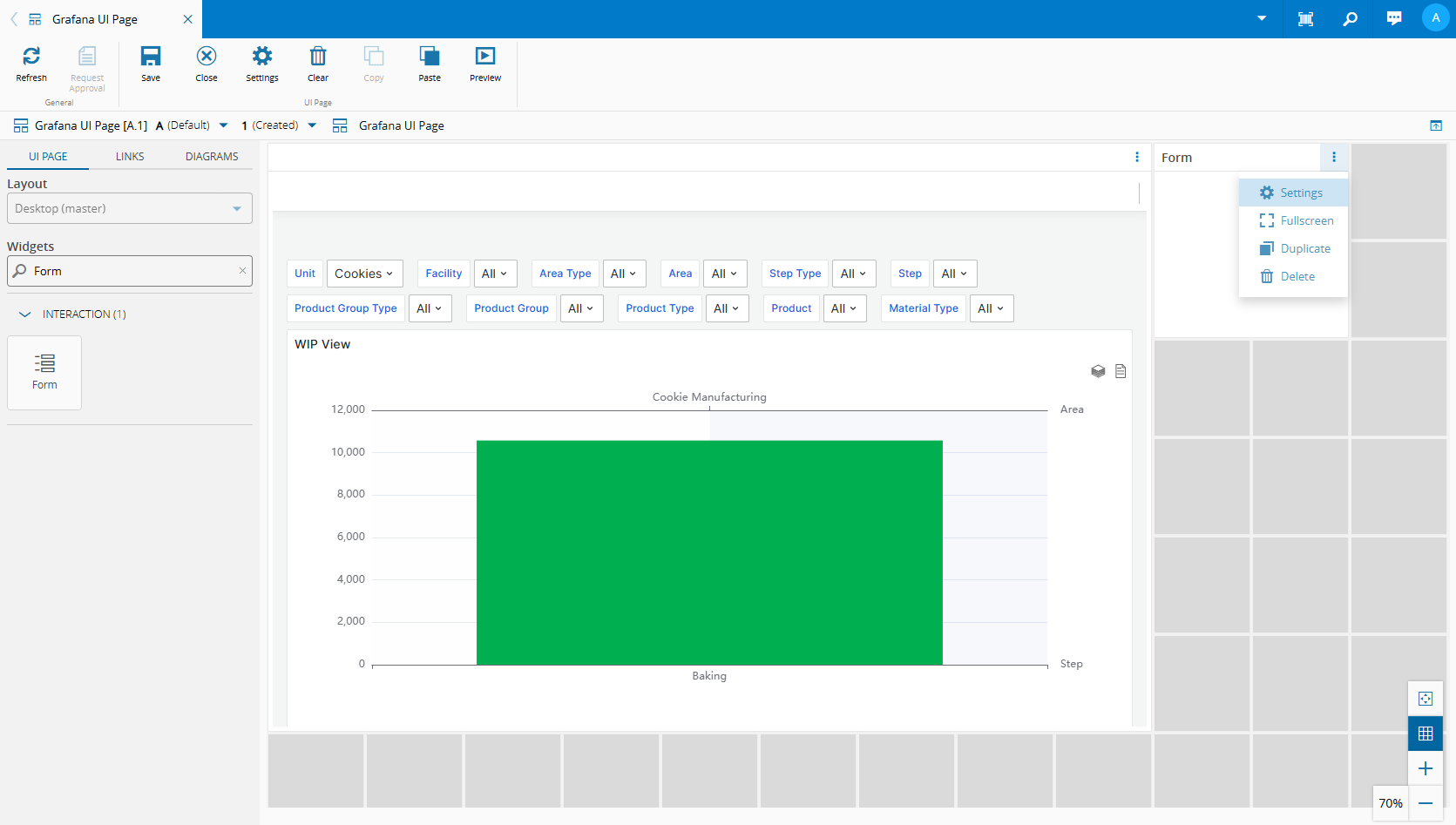Toggle the grid view button
The width and height of the screenshot is (1456, 825).
tap(1426, 734)
